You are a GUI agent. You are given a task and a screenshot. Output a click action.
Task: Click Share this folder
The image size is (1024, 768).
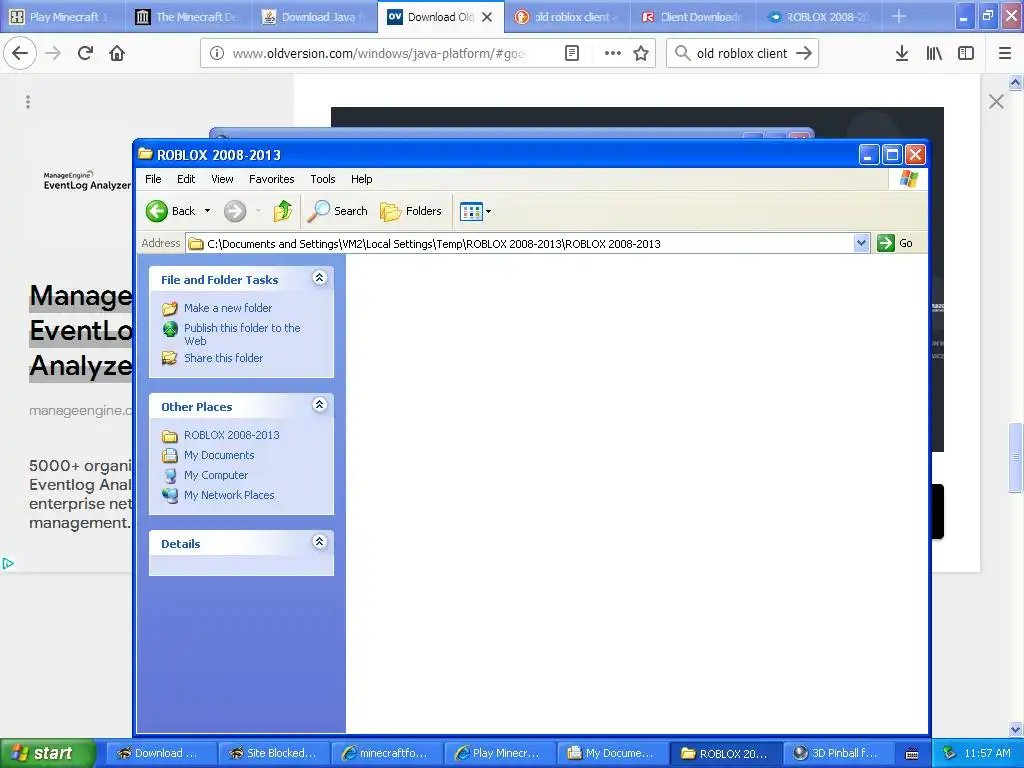tap(223, 358)
